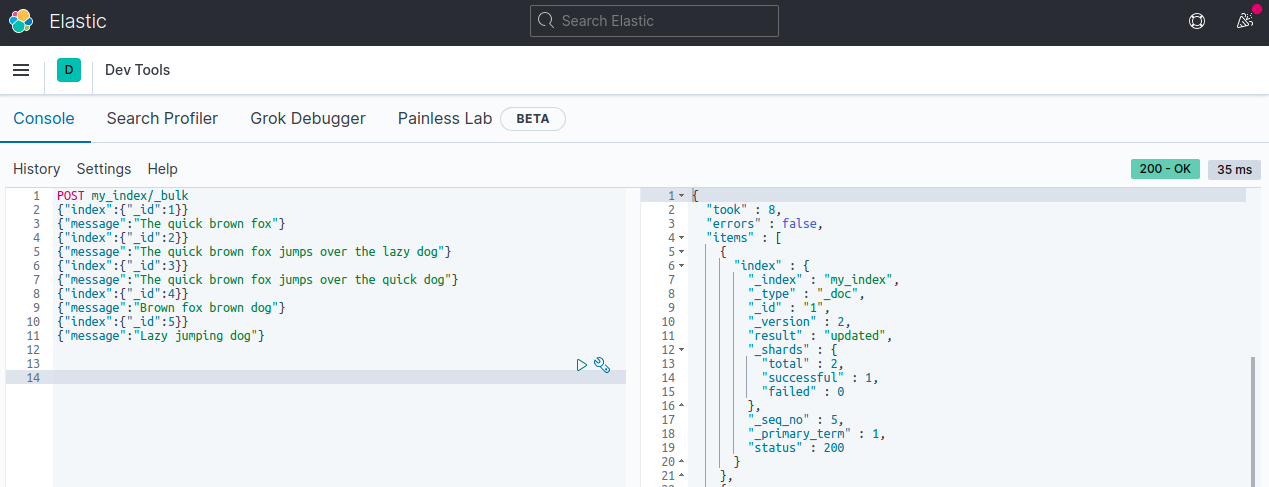1269x487 pixels.
Task: Click the "Brown fox brown dog" message line
Action: pos(171,308)
